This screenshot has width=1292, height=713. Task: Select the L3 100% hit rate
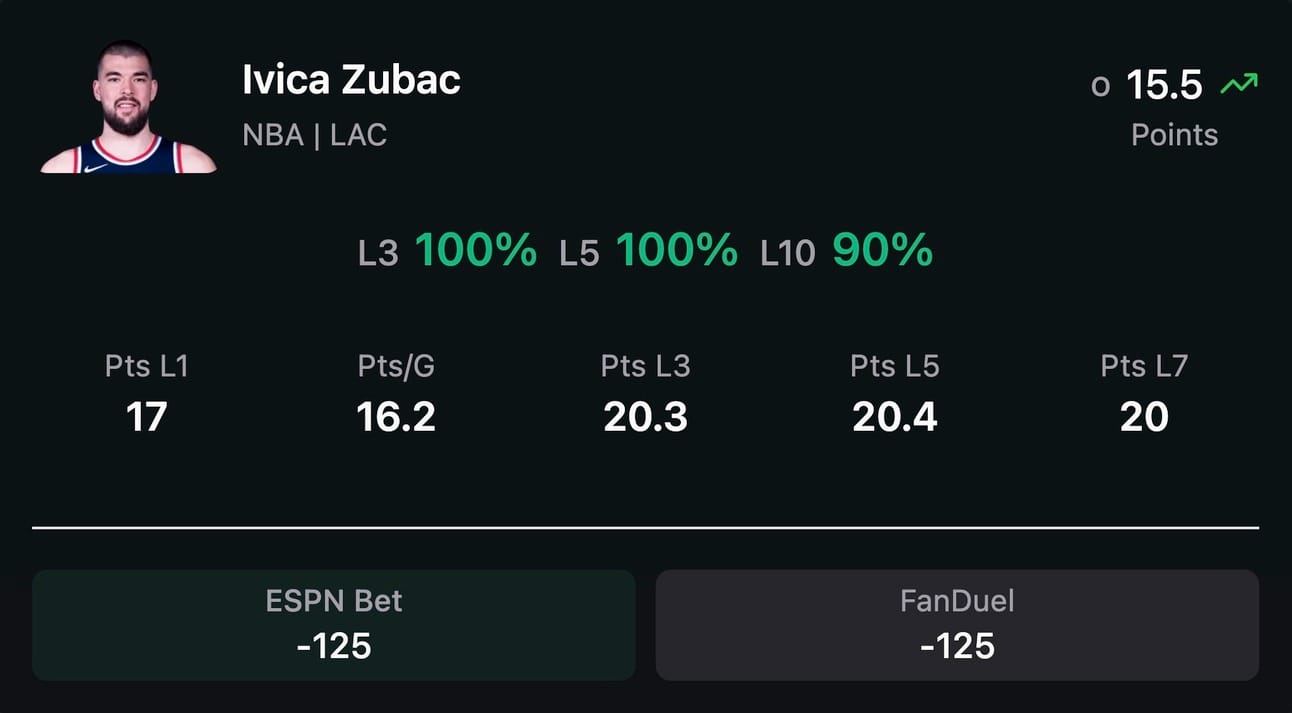tap(447, 250)
